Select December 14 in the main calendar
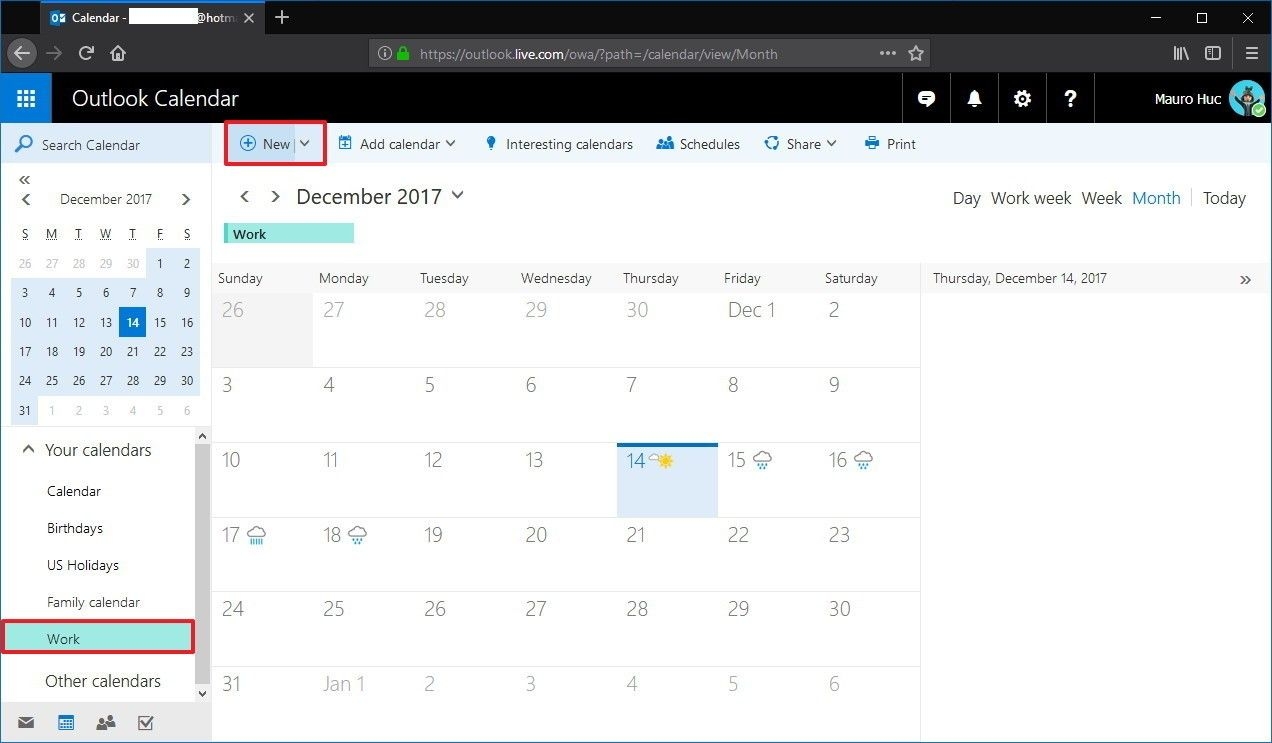Image resolution: width=1272 pixels, height=743 pixels. [667, 480]
